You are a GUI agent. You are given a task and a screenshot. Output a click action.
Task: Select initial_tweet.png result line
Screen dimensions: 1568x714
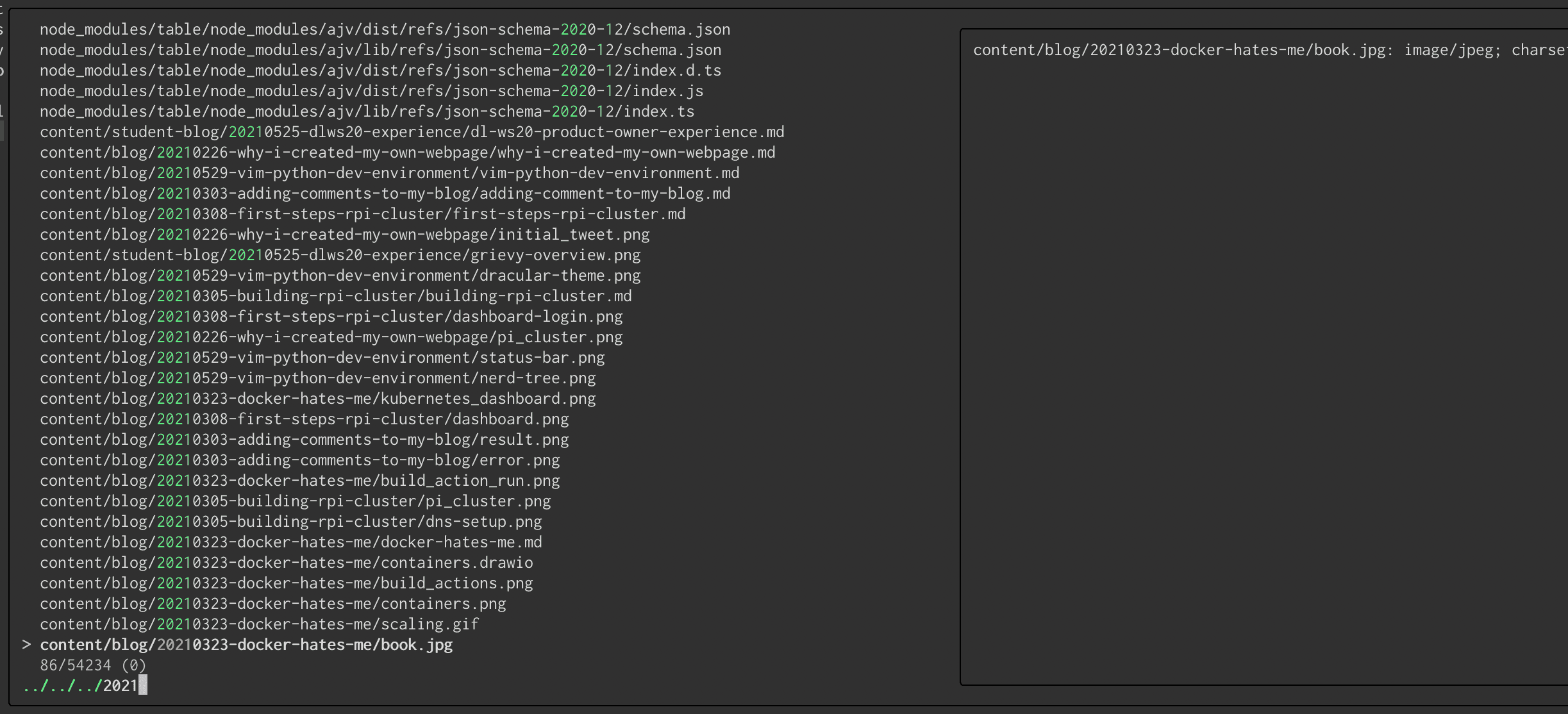[x=344, y=235]
